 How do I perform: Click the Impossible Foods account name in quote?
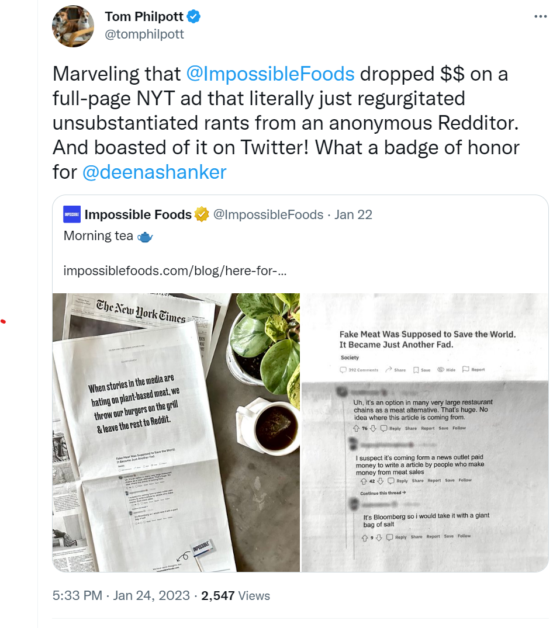138,215
